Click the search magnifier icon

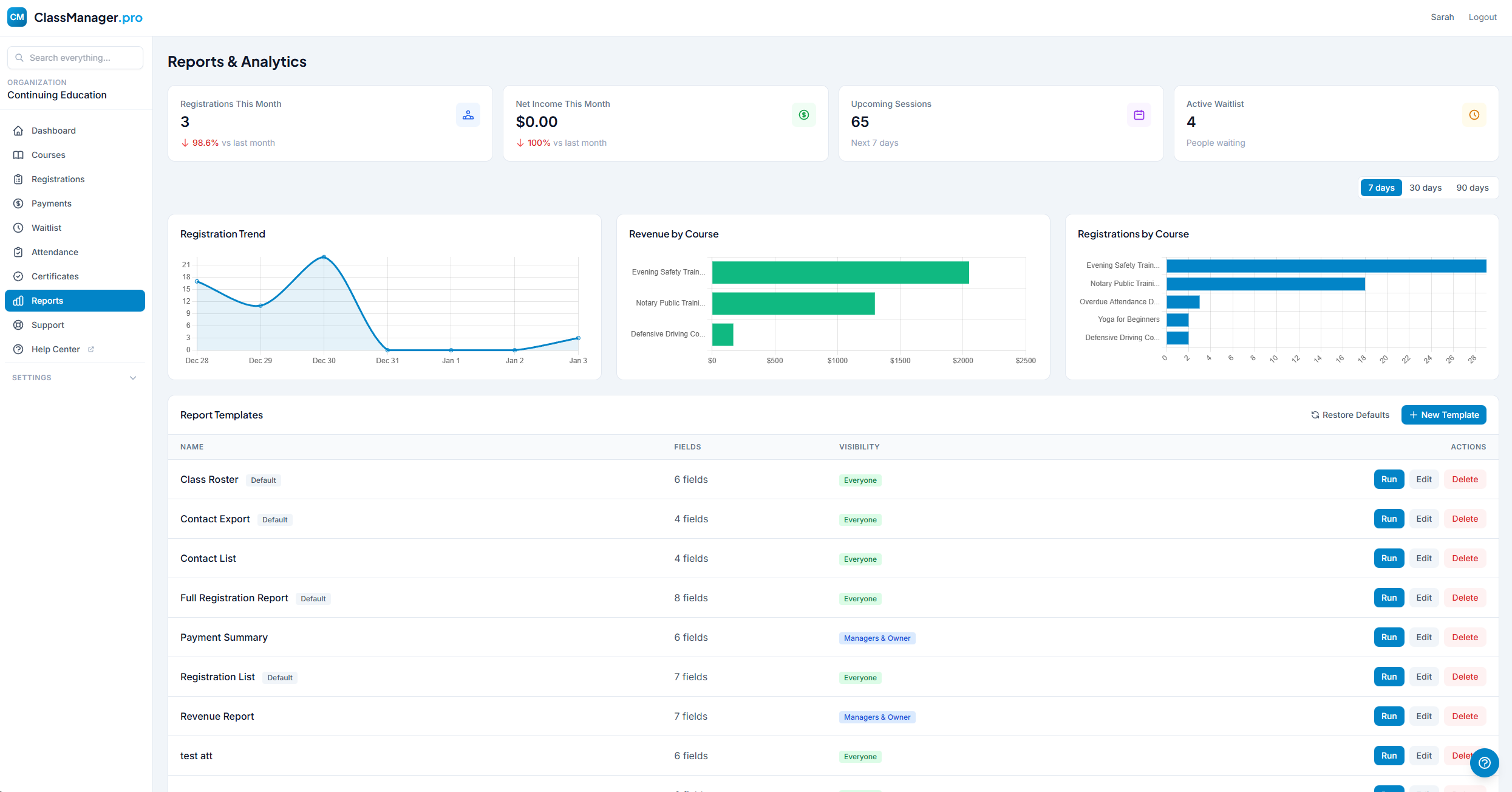point(19,57)
